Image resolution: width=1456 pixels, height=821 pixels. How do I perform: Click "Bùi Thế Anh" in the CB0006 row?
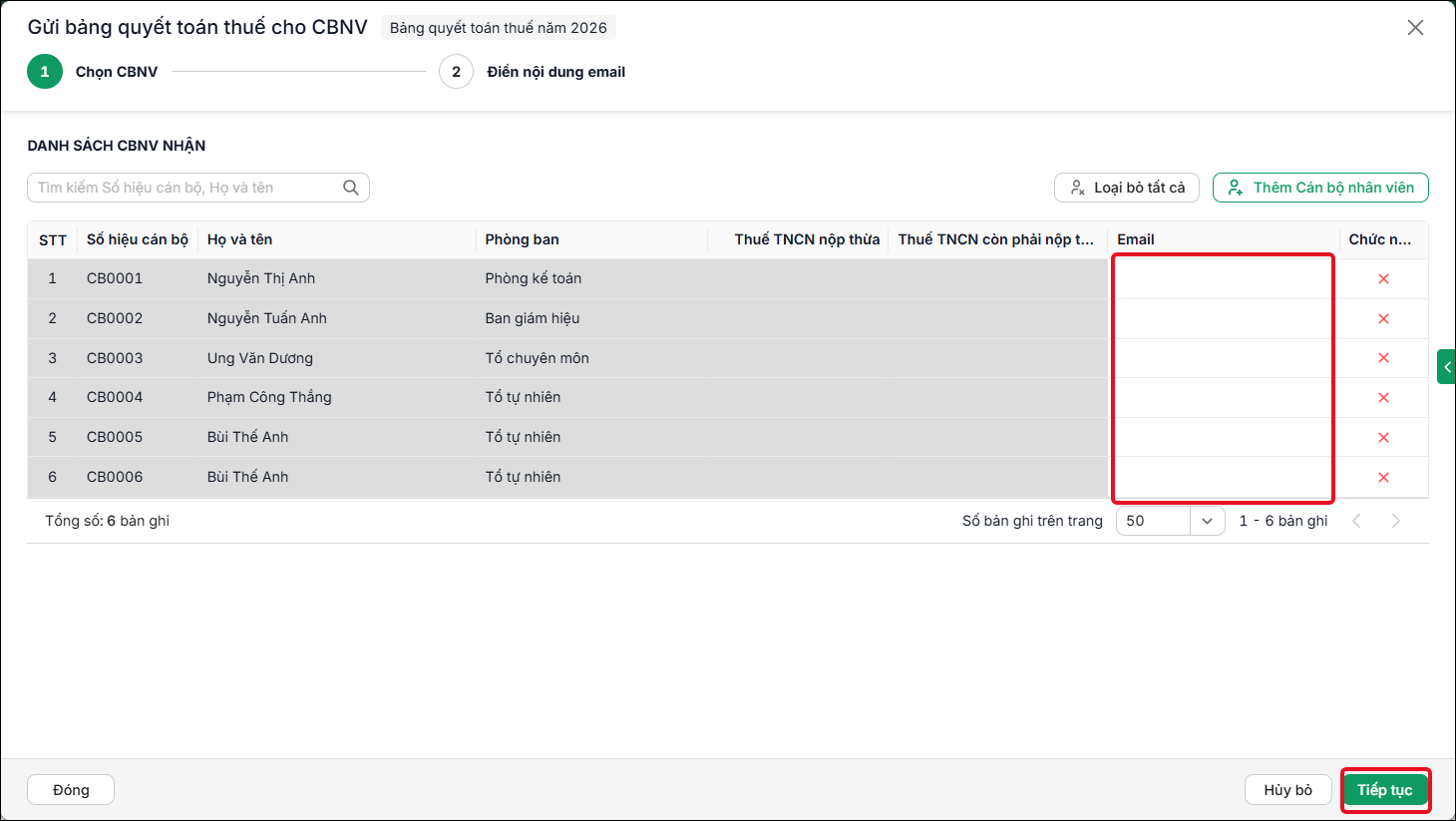[x=247, y=477]
